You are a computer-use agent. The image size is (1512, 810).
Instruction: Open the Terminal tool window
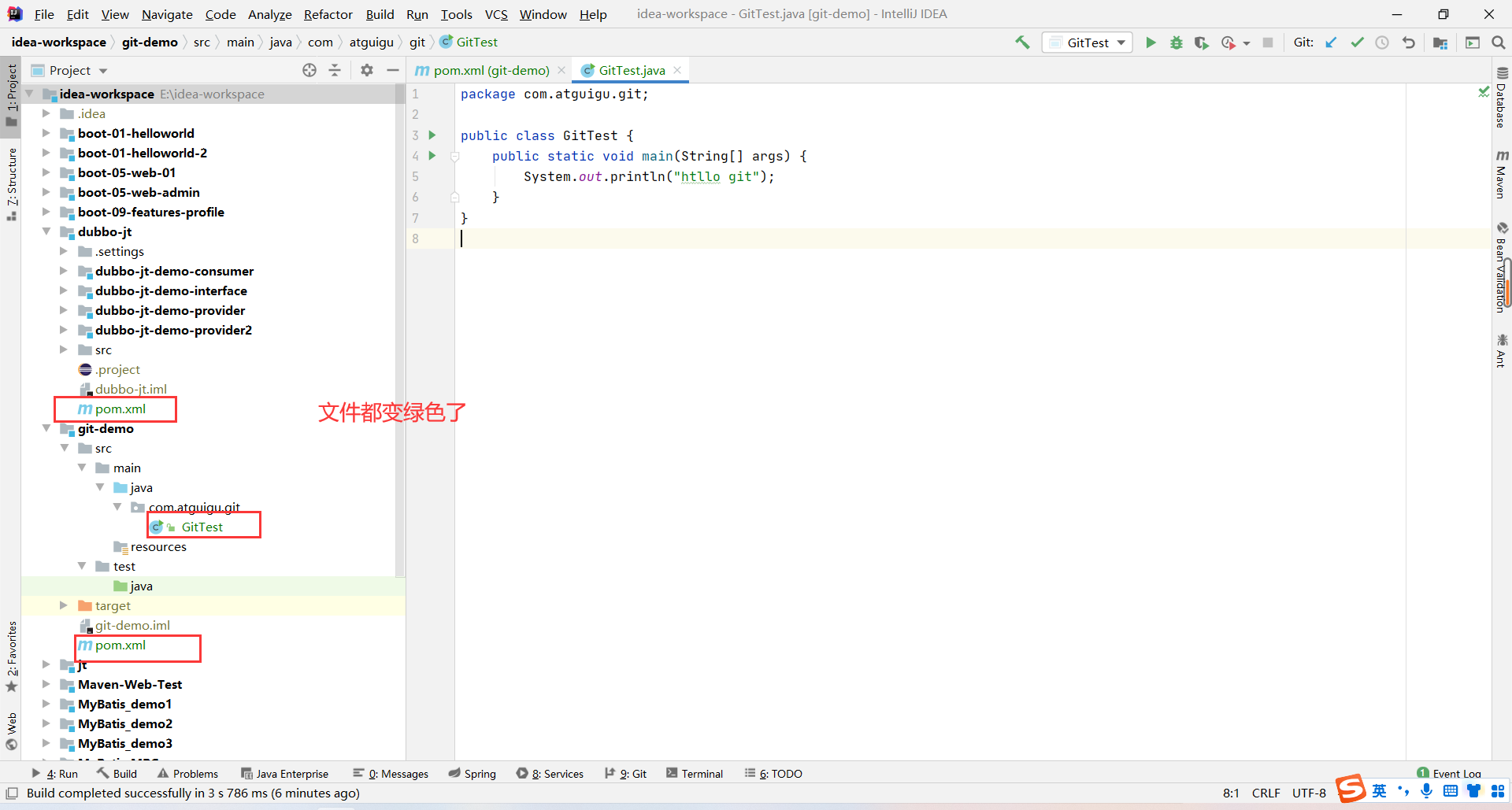(x=695, y=774)
